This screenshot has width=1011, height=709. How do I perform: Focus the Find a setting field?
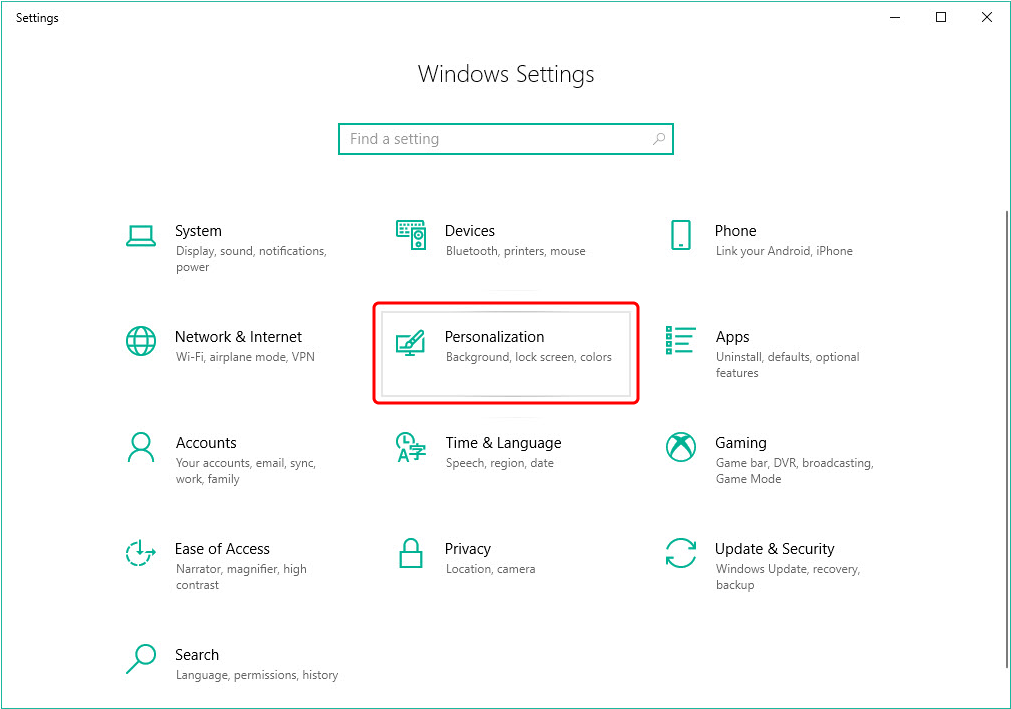tap(506, 139)
